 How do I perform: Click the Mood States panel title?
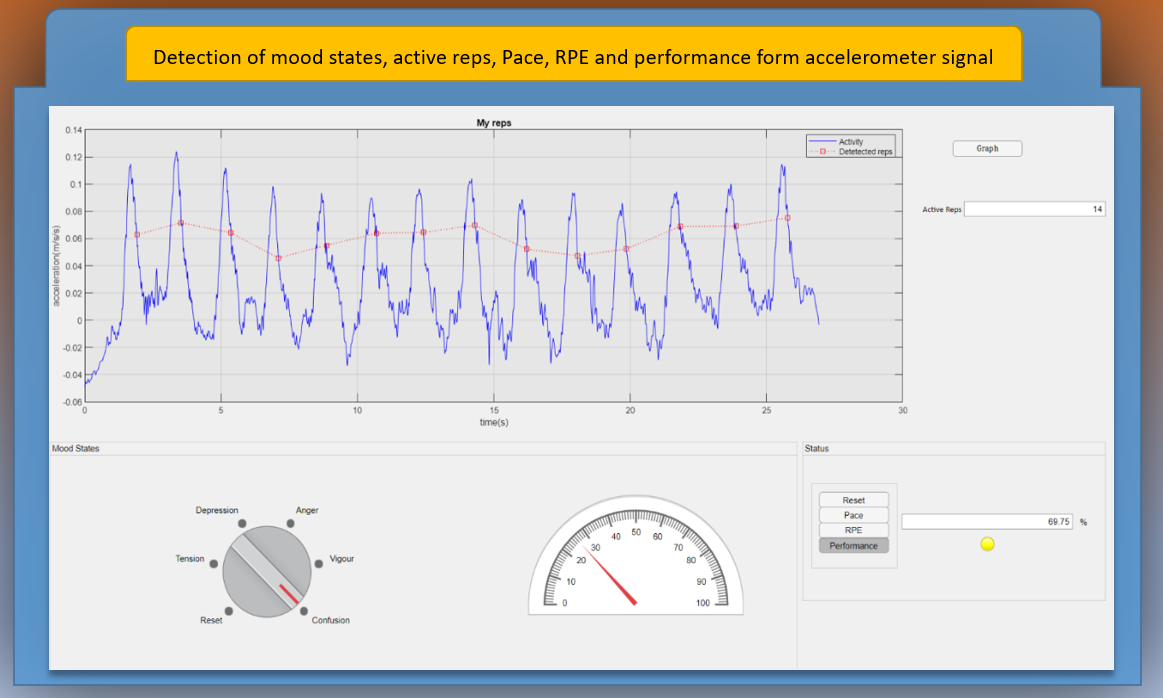point(76,448)
